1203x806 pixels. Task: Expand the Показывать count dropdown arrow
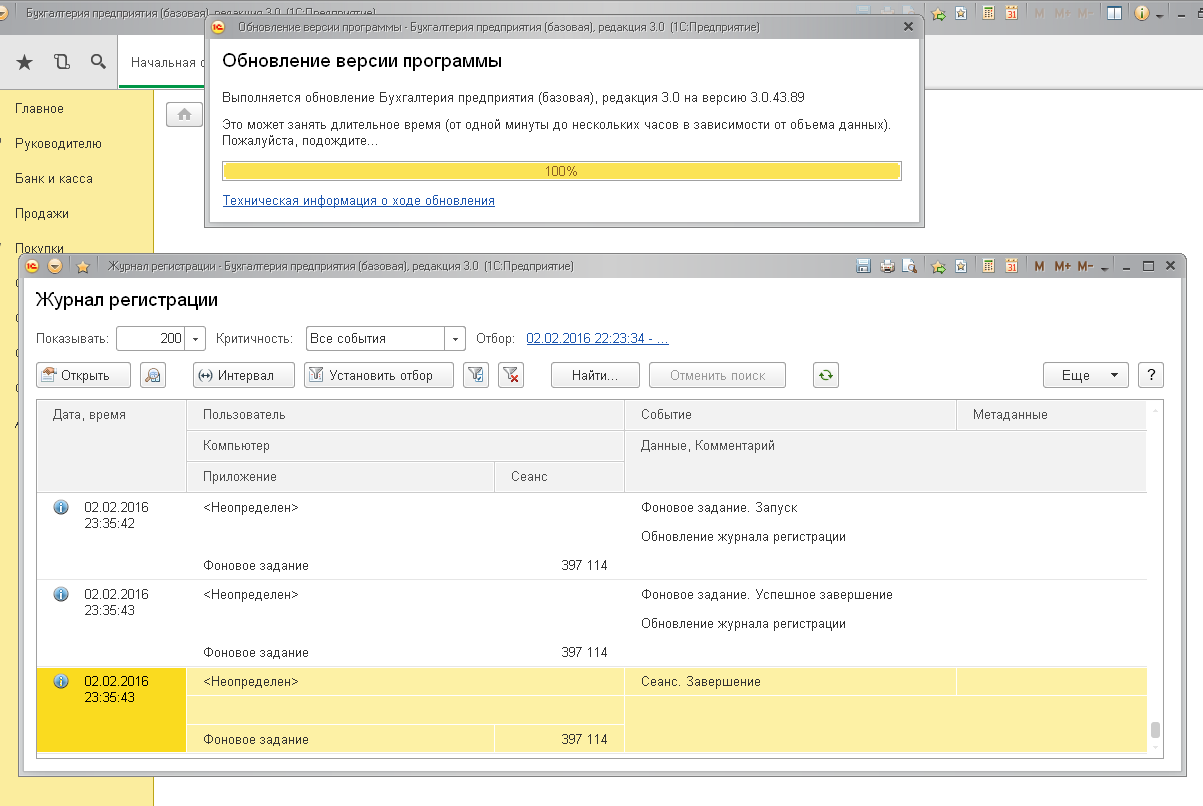[x=196, y=339]
